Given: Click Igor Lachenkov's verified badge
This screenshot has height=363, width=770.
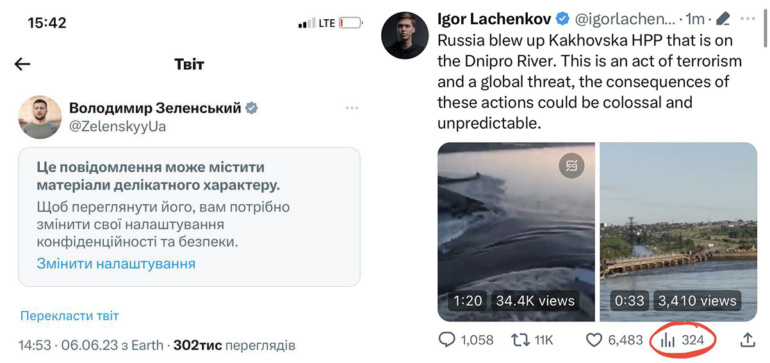Looking at the screenshot, I should pos(562,19).
